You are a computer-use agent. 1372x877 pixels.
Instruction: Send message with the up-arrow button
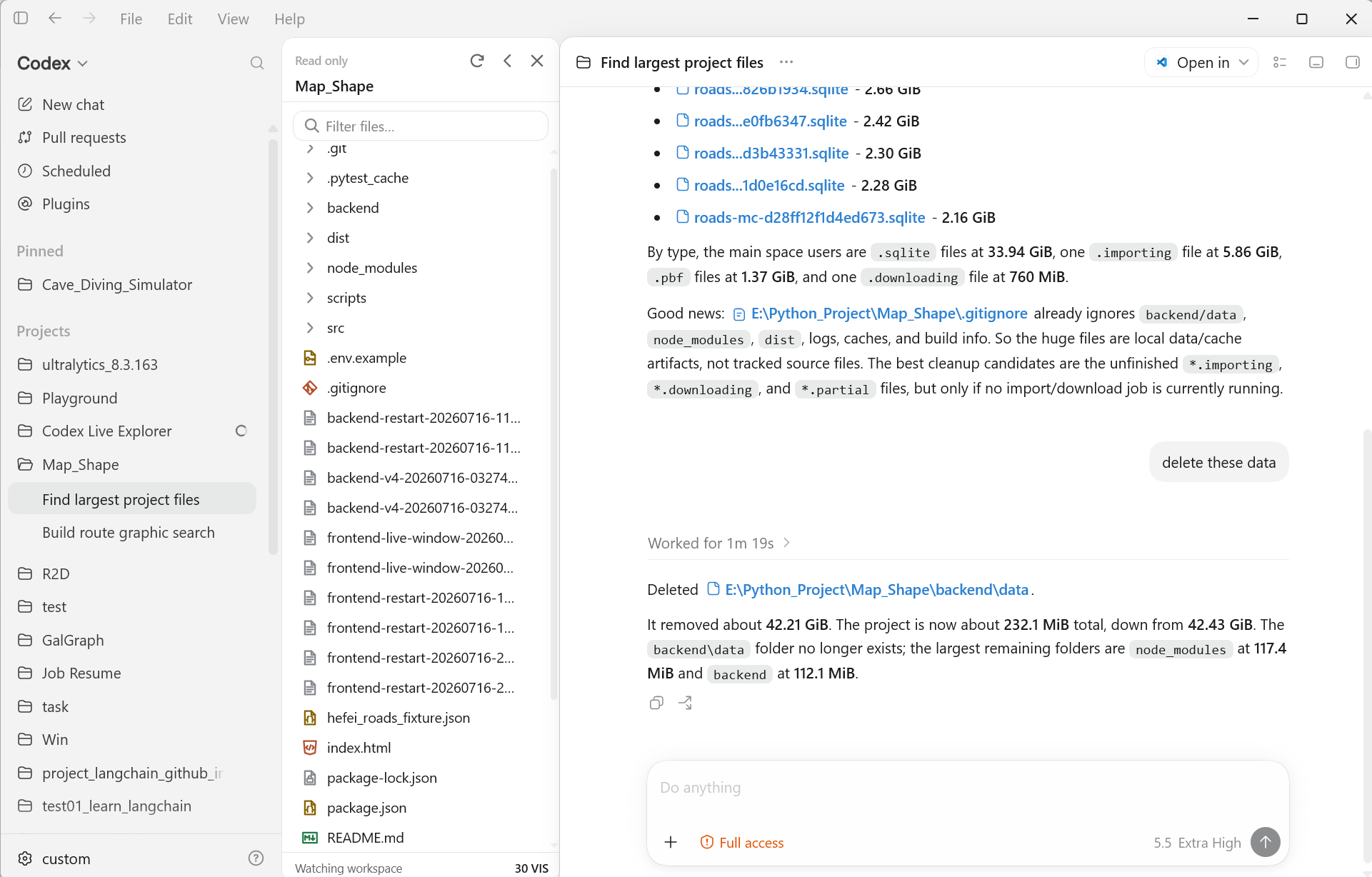pyautogui.click(x=1266, y=842)
